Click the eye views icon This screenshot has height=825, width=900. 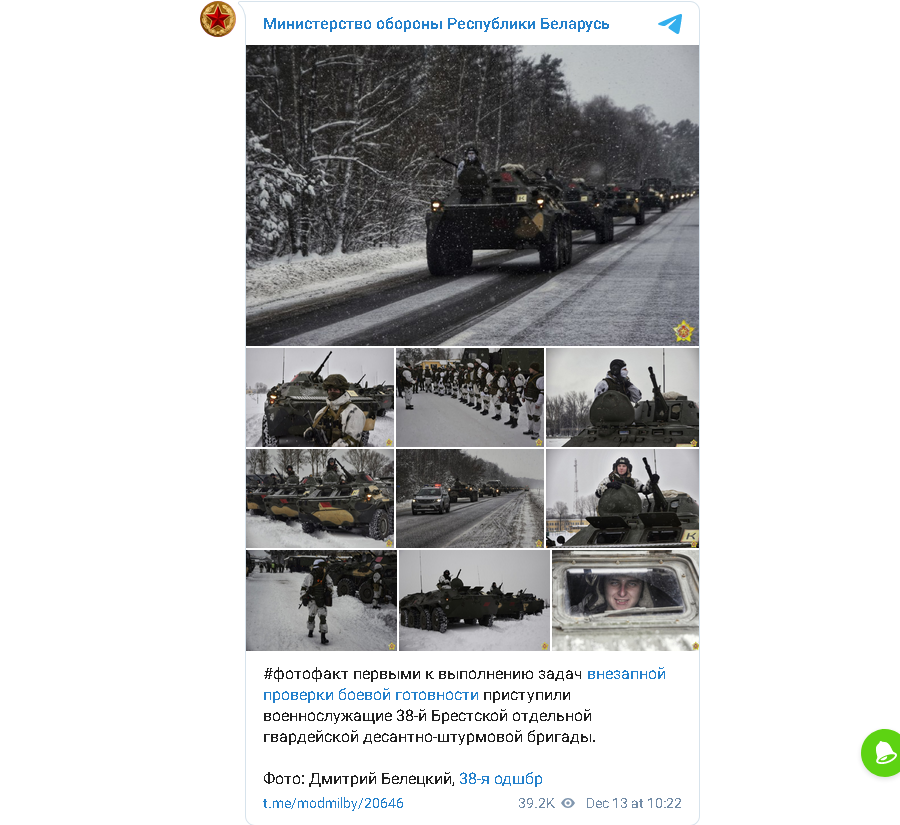tap(568, 803)
